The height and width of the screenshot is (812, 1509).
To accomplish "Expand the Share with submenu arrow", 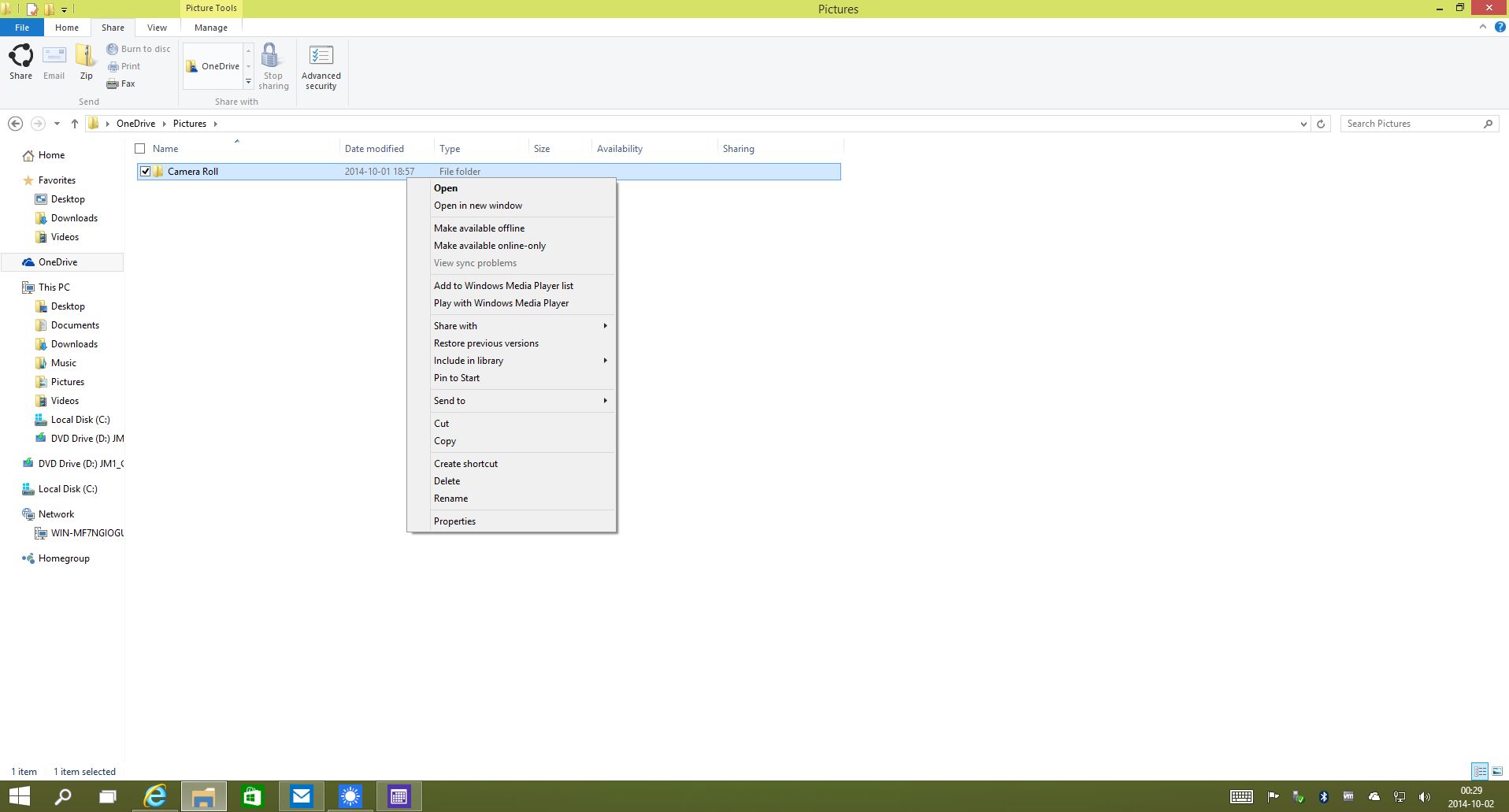I will pyautogui.click(x=605, y=325).
